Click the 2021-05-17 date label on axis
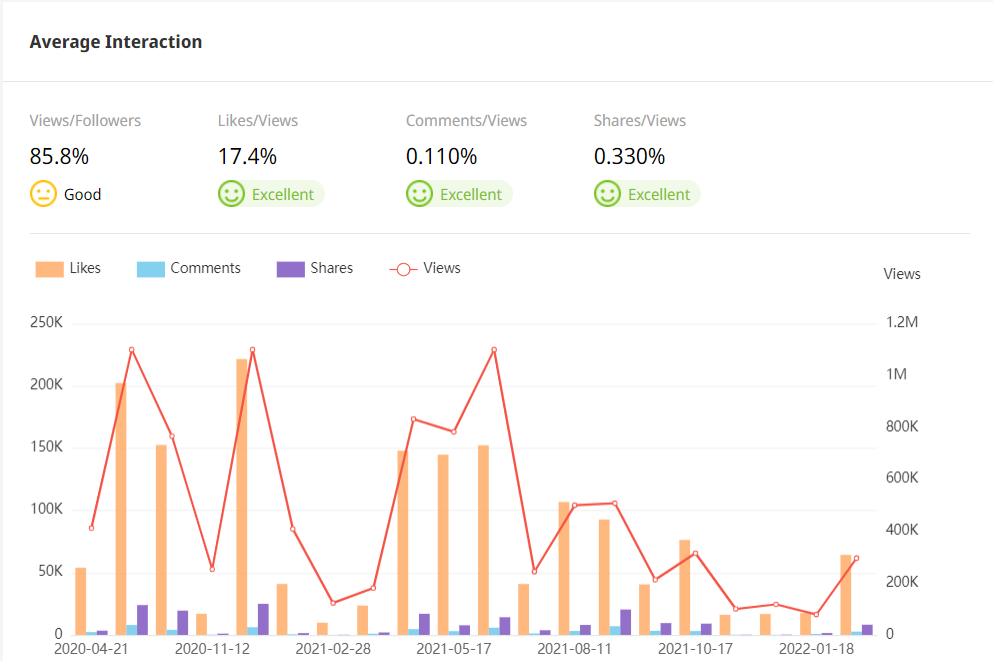Image resolution: width=993 pixels, height=661 pixels. point(453,648)
